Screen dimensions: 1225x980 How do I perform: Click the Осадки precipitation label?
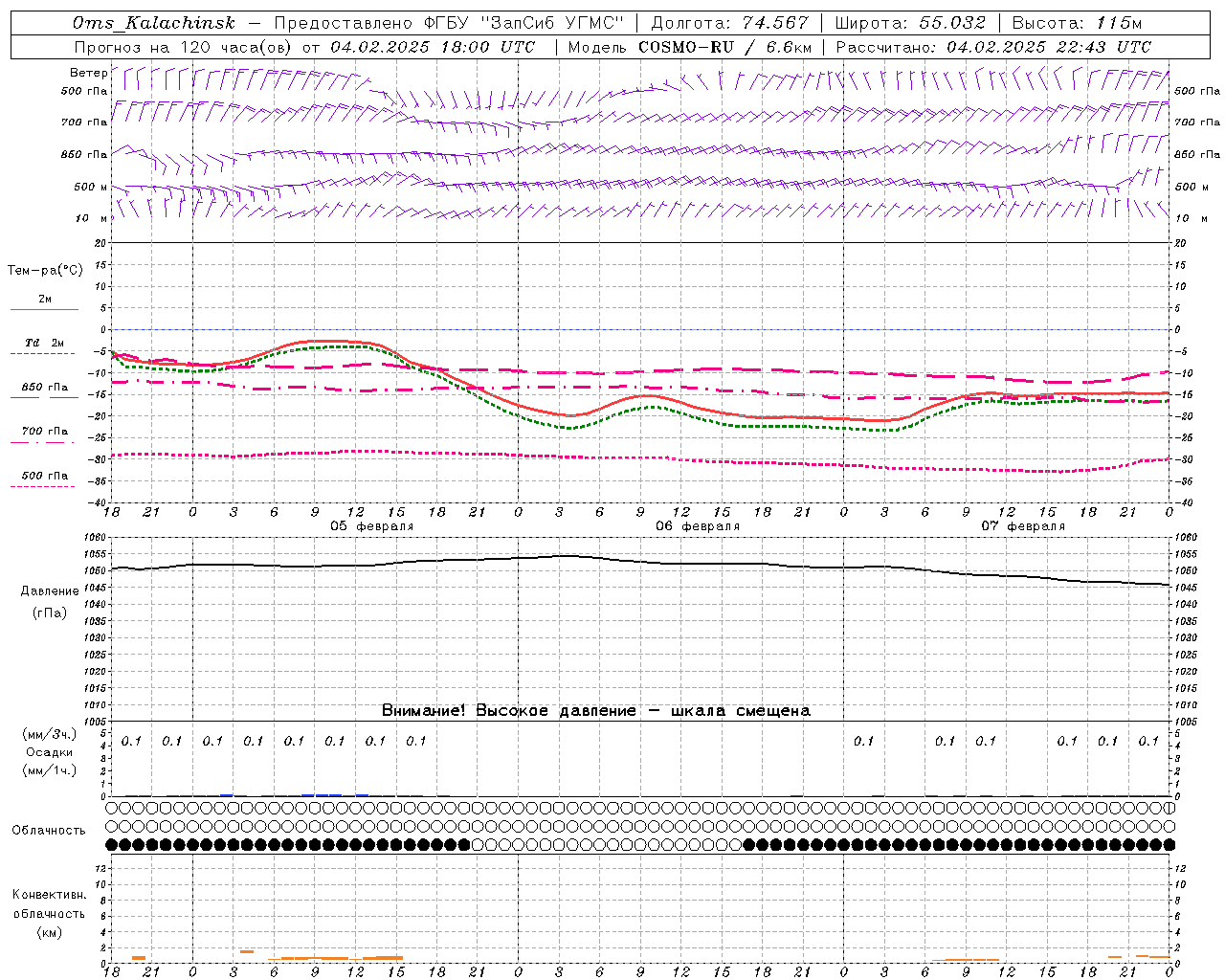pyautogui.click(x=49, y=752)
